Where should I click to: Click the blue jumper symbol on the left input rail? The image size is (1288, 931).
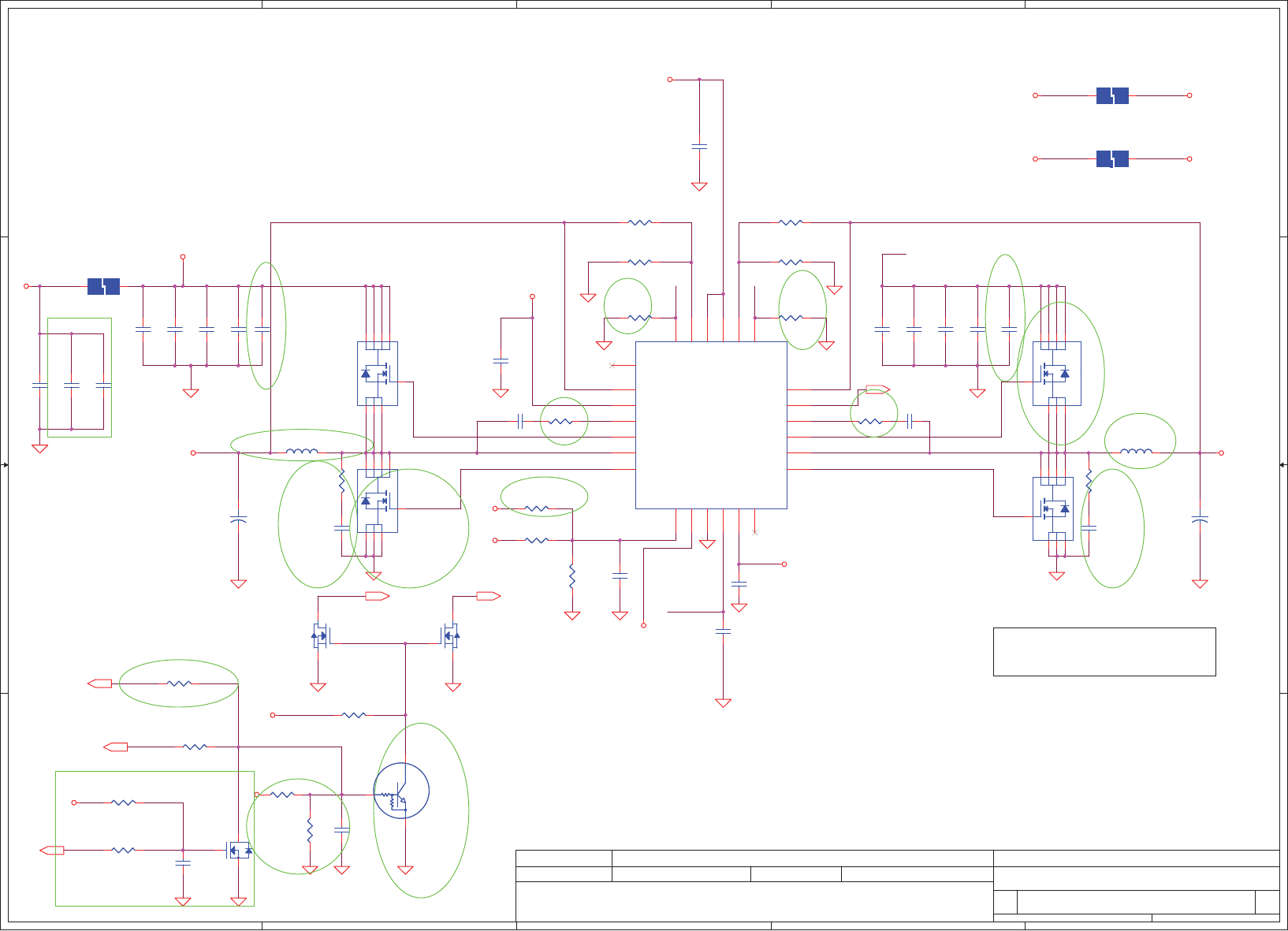point(103,286)
